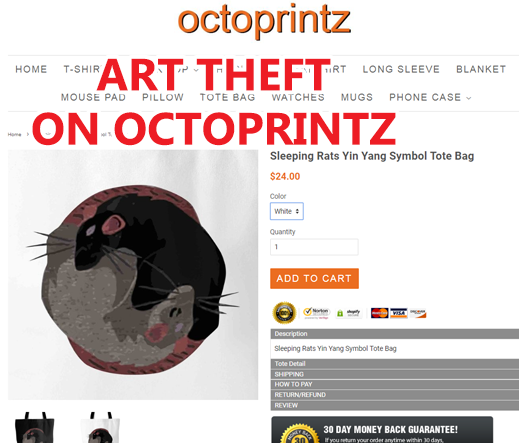Click the ADD TO CART button
Screen dimensions: 519x443
(314, 278)
